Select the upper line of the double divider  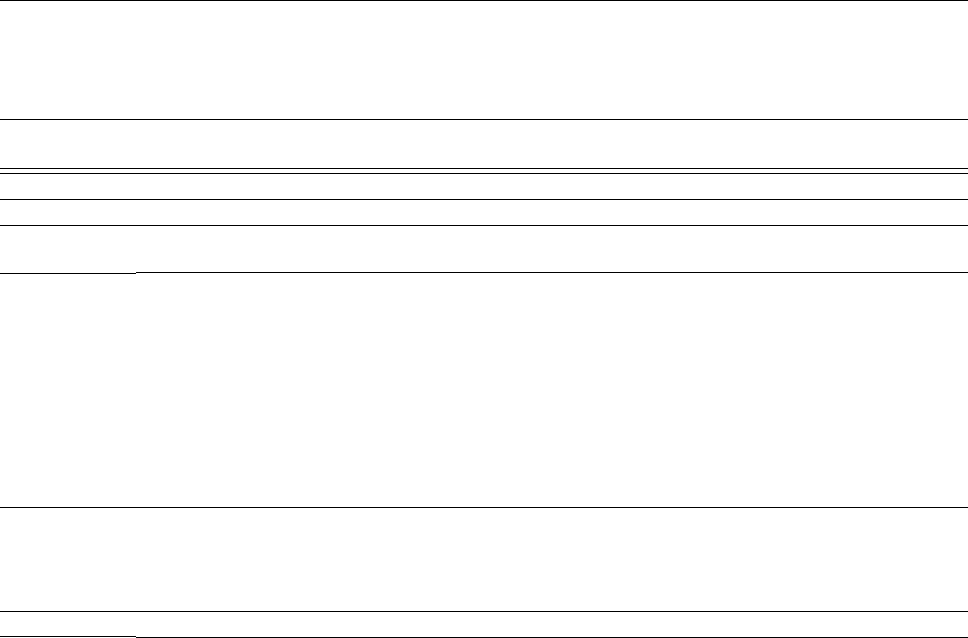click(484, 168)
